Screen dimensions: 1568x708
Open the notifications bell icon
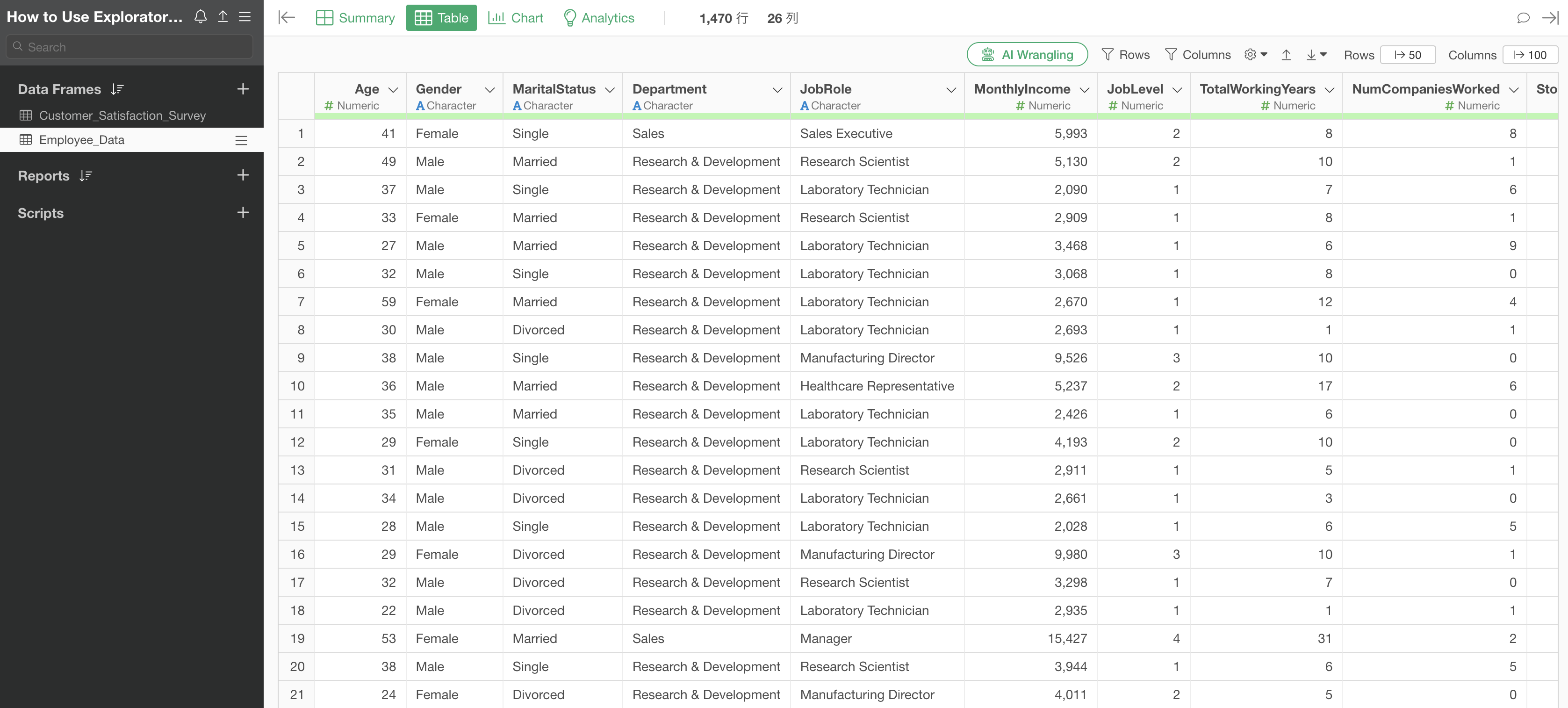[200, 16]
